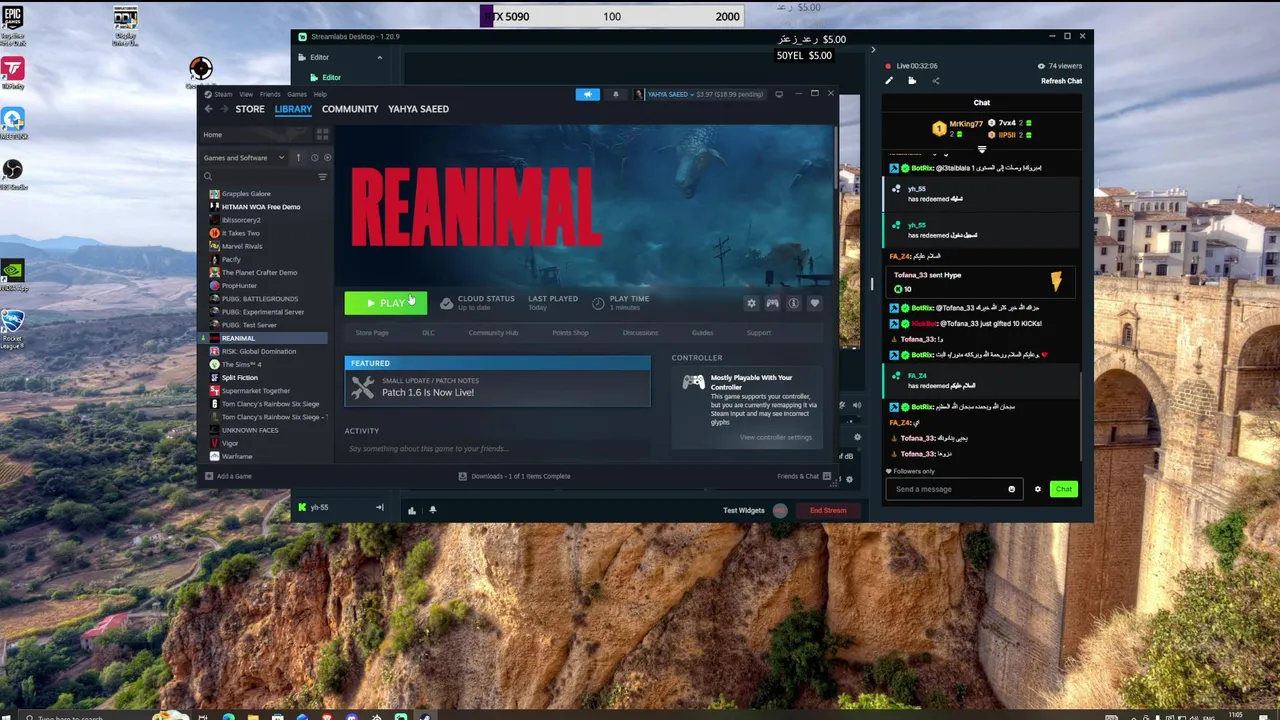1280x720 pixels.
Task: Open the Steam menu
Action: click(x=222, y=94)
